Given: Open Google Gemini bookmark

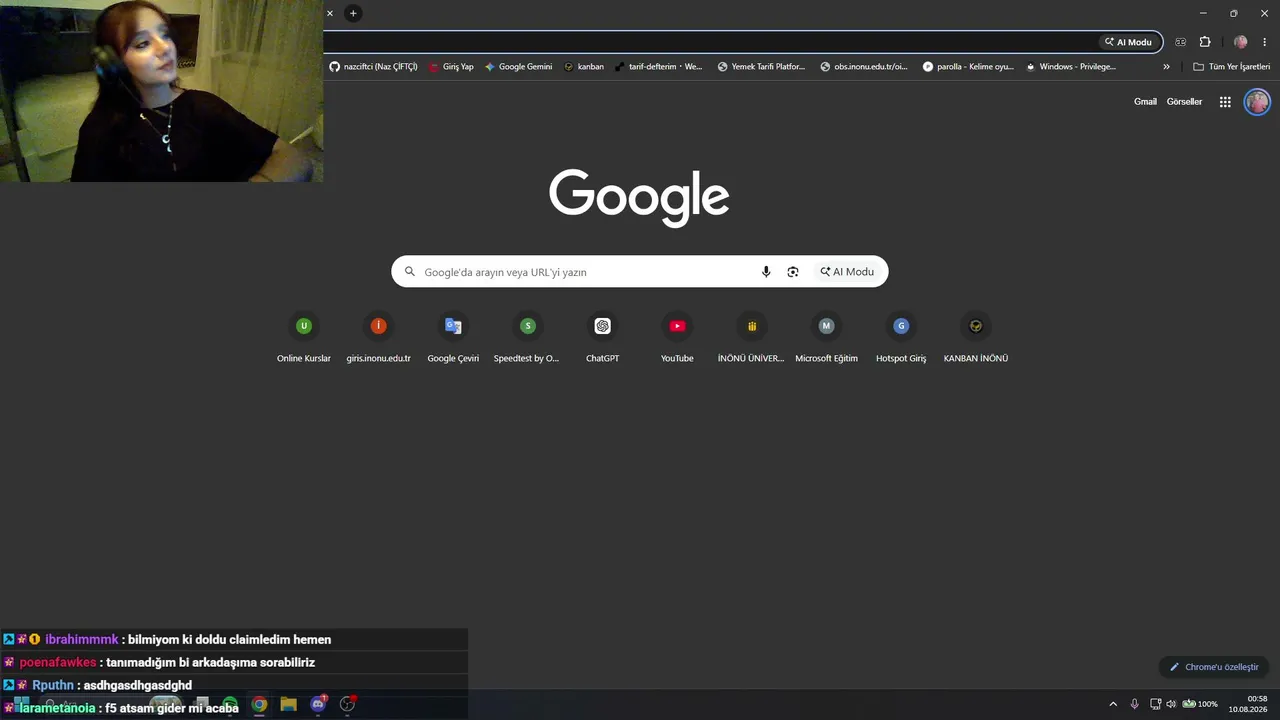Looking at the screenshot, I should (518, 67).
